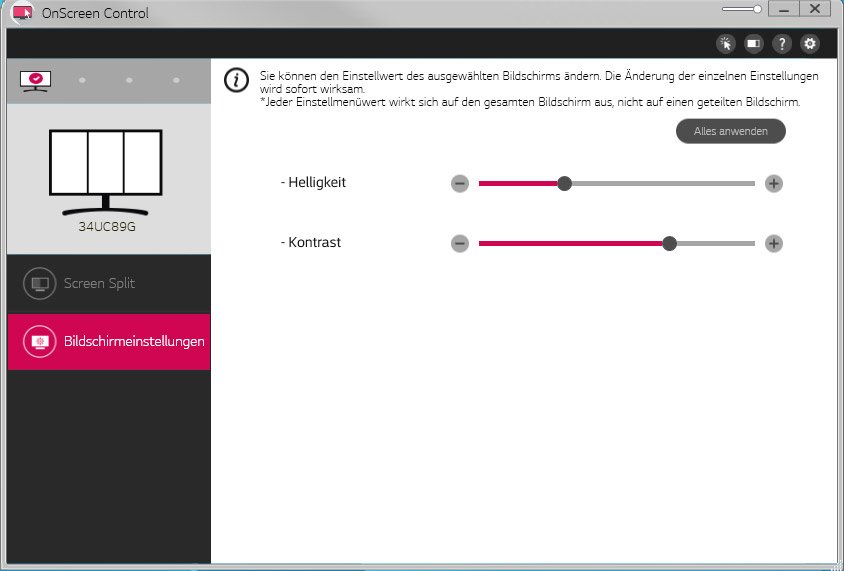Open settings with the gear icon

pos(810,43)
